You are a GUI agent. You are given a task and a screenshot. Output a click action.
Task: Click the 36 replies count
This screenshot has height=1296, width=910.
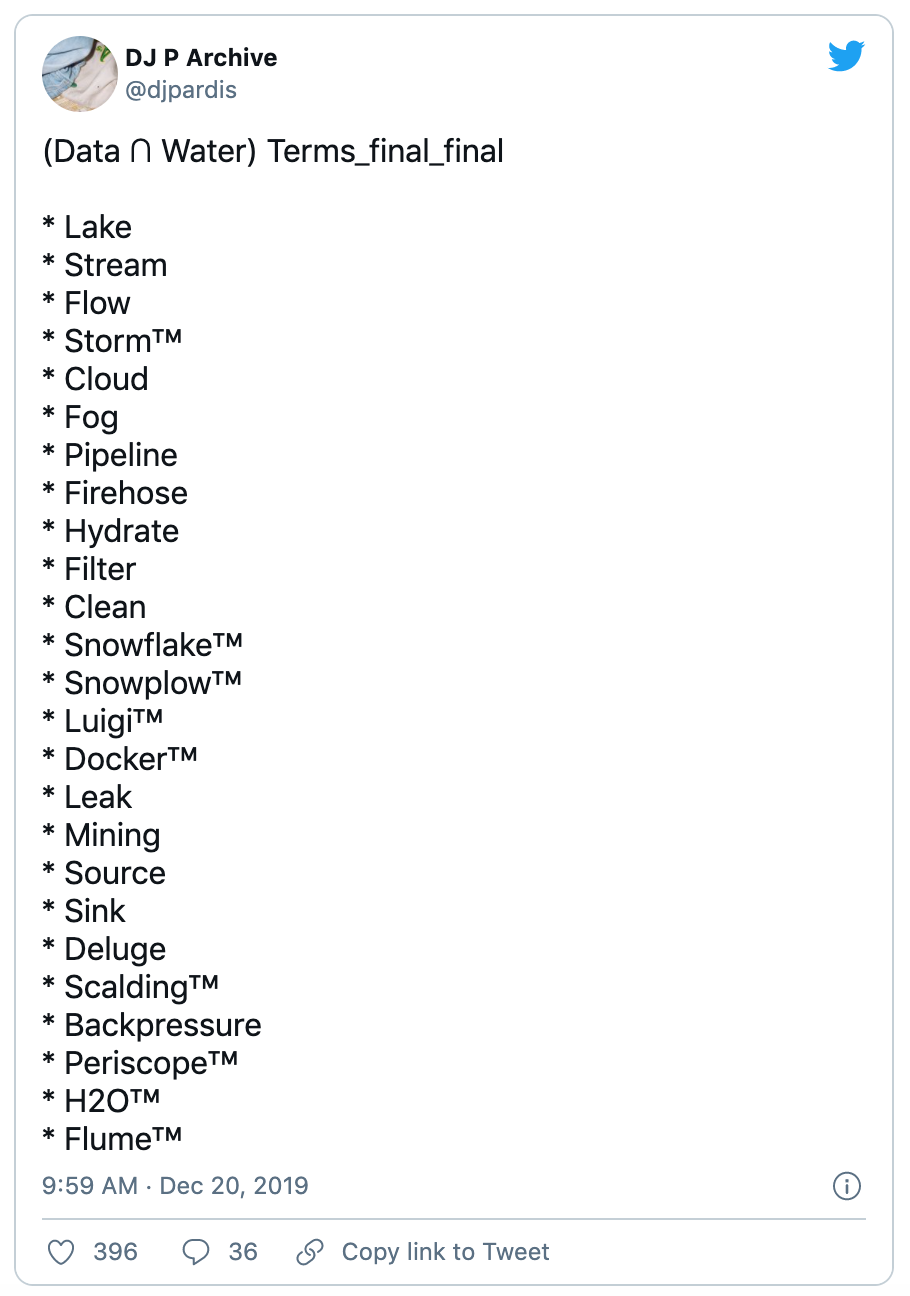243,1251
